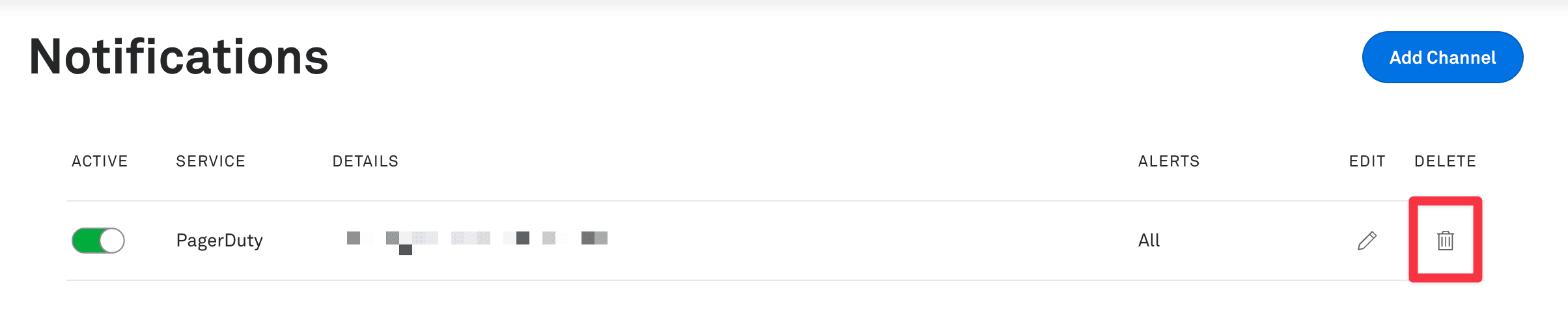The image size is (1568, 316).
Task: Select the PagerDuty notification row
Action: pyautogui.click(x=781, y=241)
